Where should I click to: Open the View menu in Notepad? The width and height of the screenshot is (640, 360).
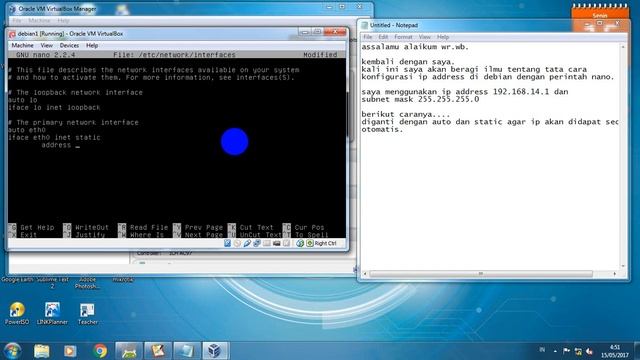(x=424, y=37)
